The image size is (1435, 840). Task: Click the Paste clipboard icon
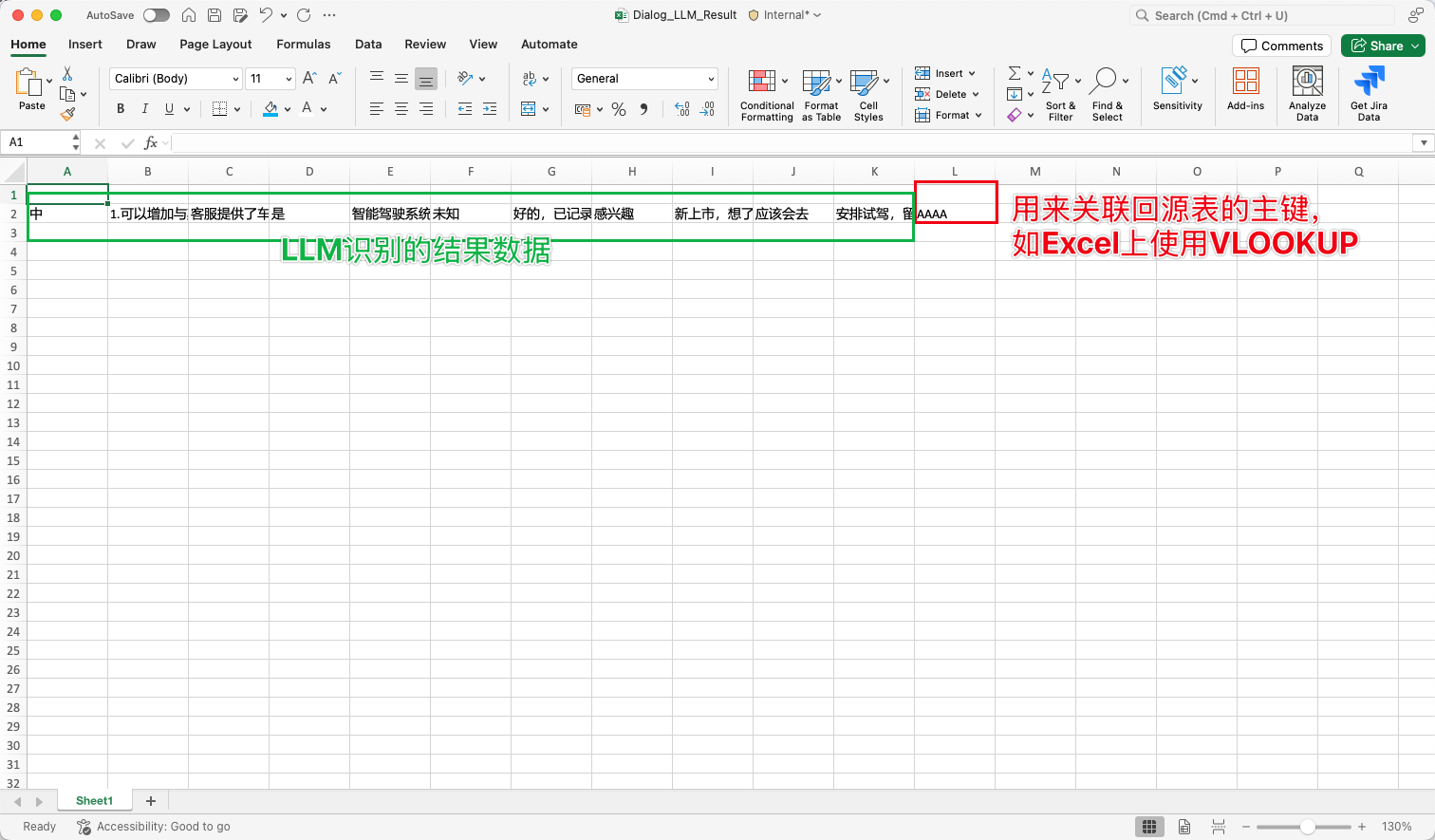(28, 83)
